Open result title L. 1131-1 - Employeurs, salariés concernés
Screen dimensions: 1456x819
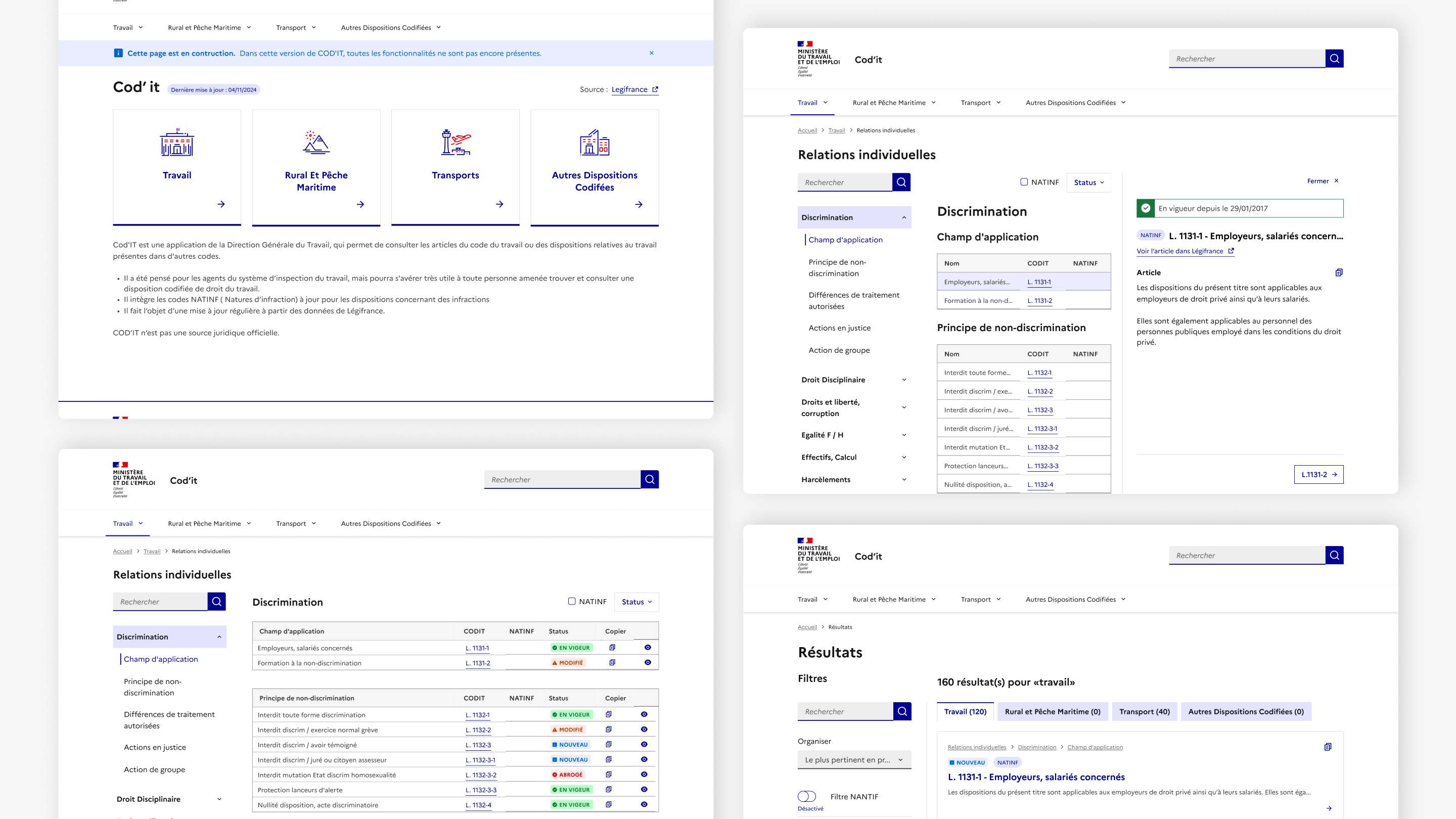click(1036, 777)
